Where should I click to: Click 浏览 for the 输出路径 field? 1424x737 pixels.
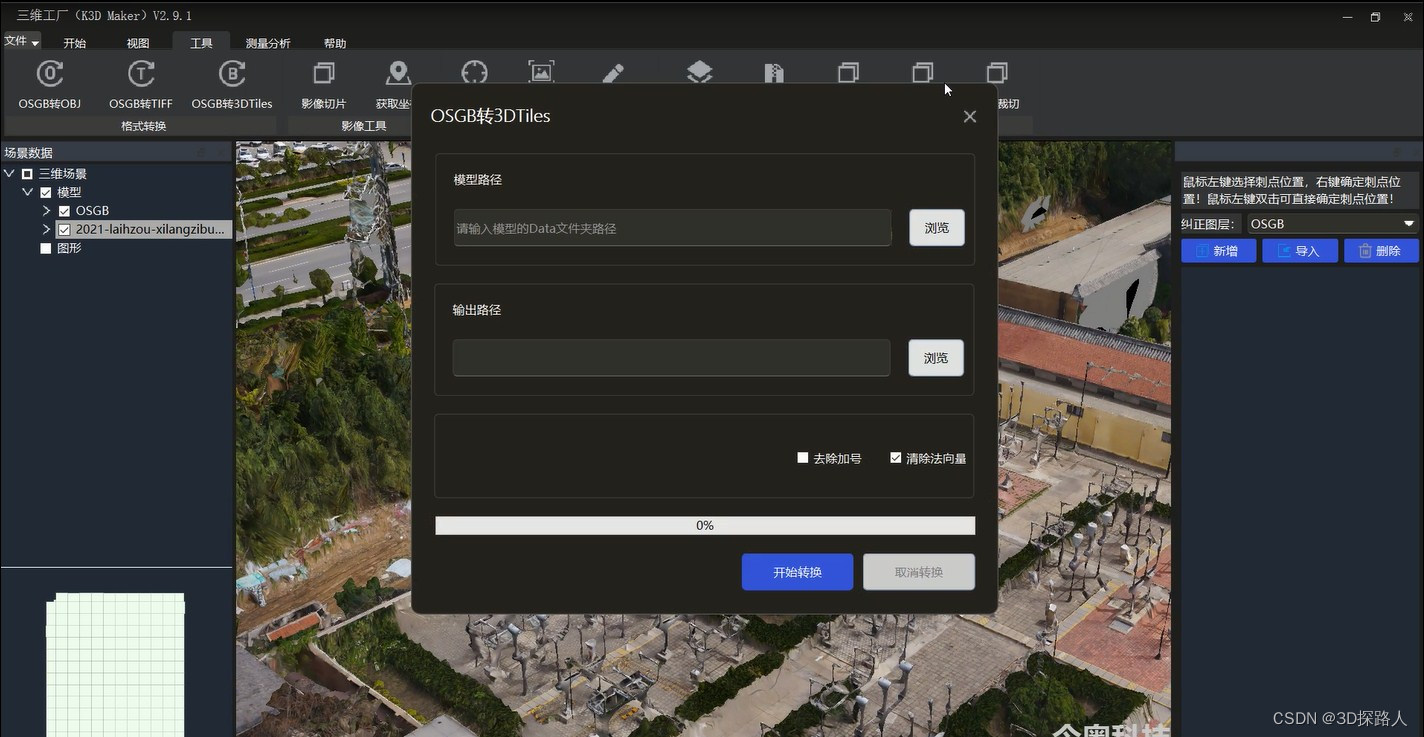(x=936, y=358)
